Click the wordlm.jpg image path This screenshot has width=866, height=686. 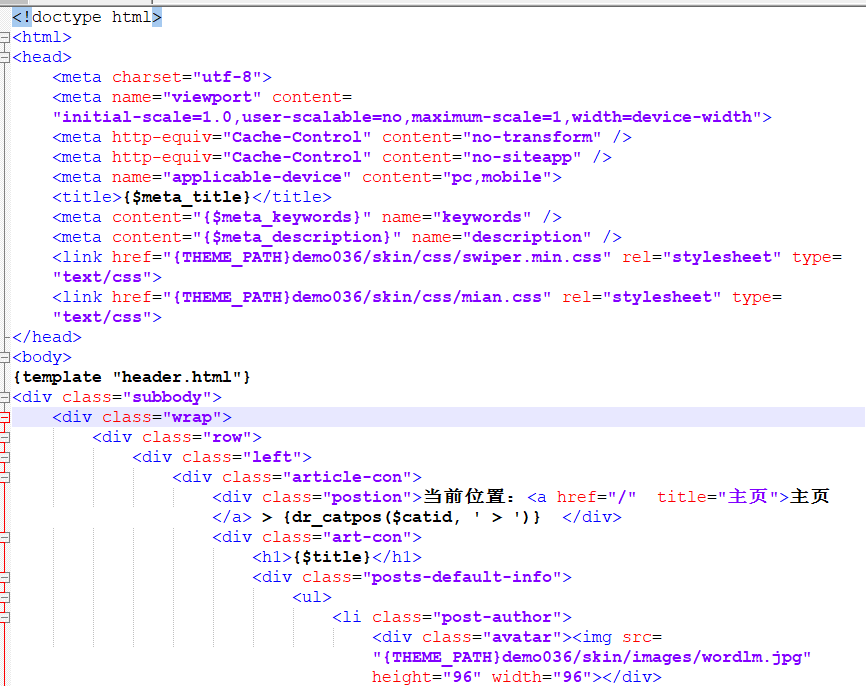[x=592, y=657]
